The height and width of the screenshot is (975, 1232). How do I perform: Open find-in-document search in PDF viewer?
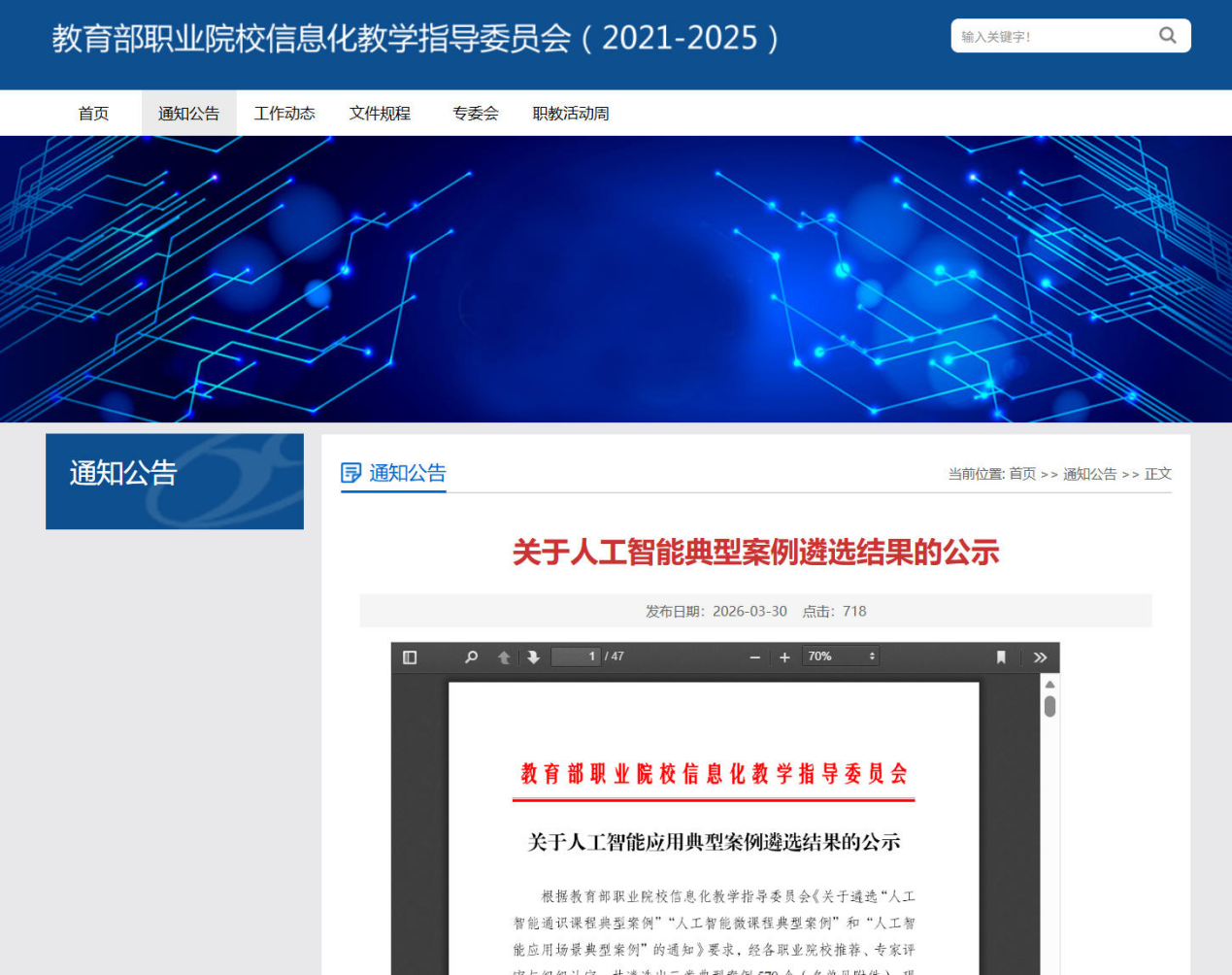pos(471,657)
